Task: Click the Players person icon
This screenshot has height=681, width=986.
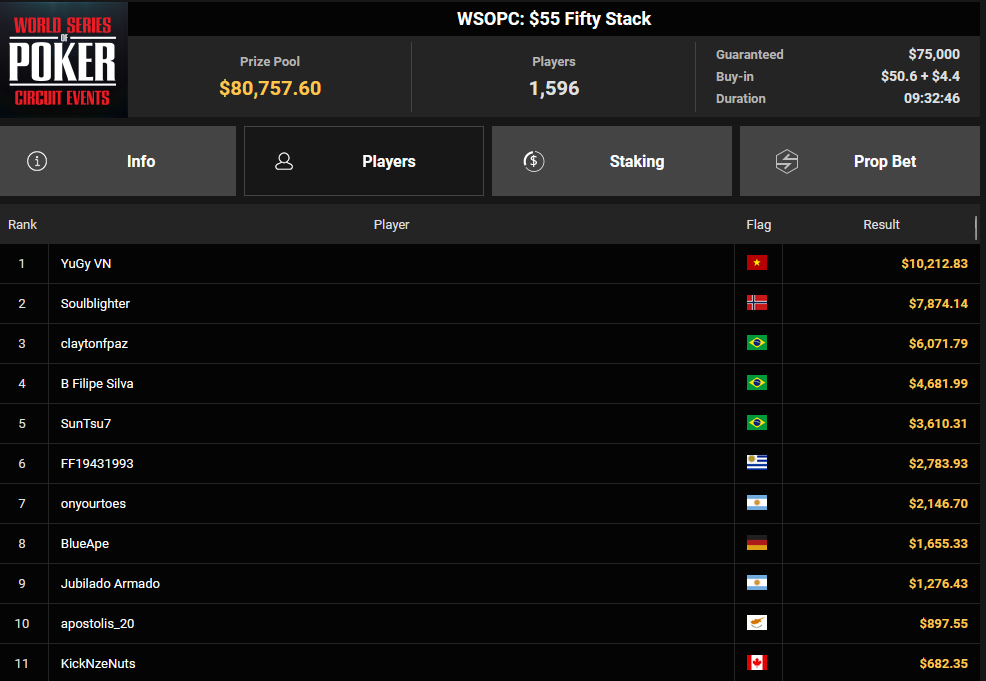Action: click(284, 161)
